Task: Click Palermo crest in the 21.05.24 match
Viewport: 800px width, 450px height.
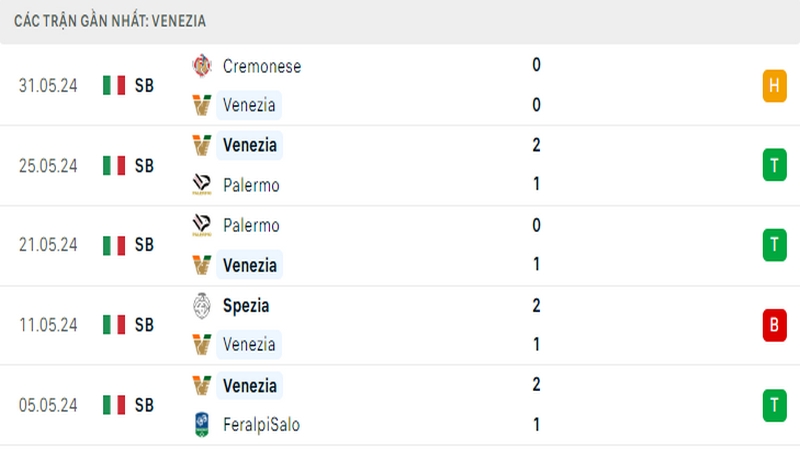Action: (202, 225)
